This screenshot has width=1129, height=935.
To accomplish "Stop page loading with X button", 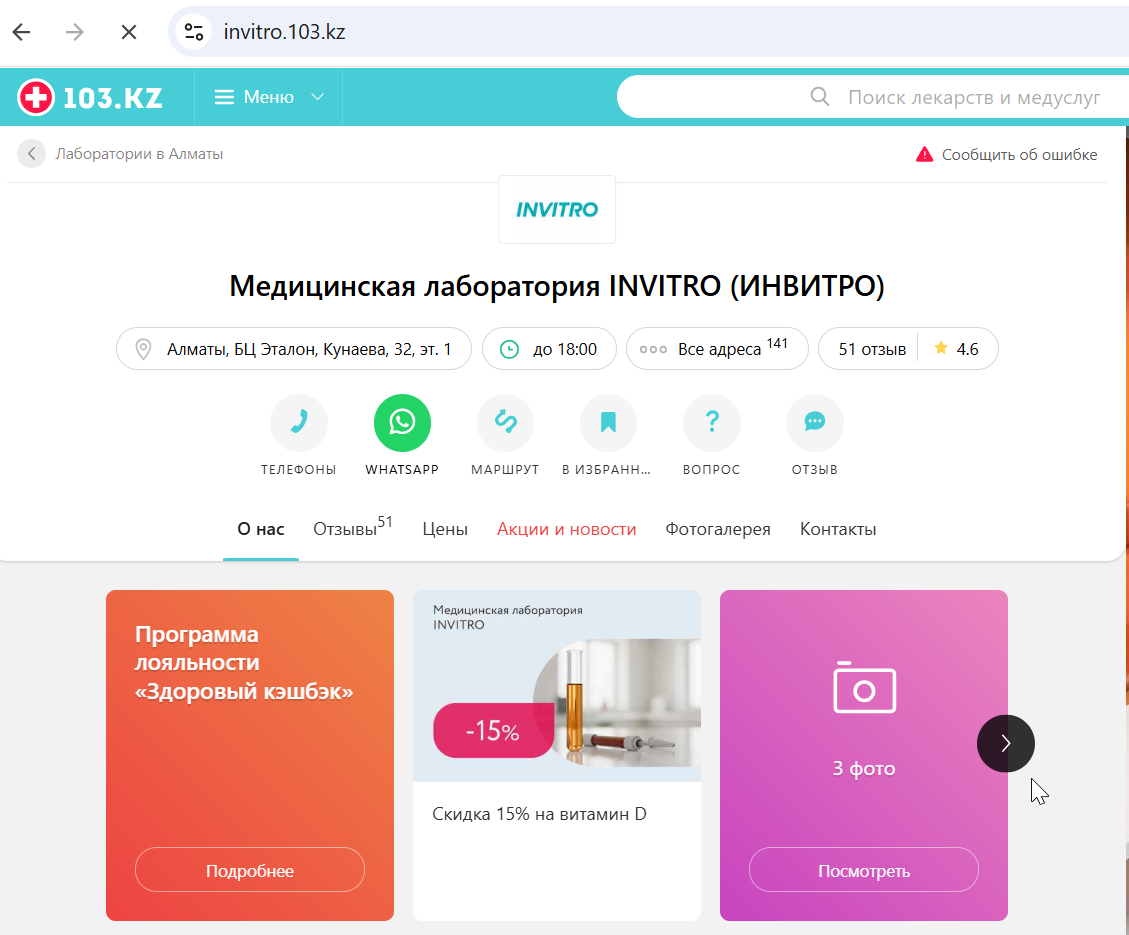I will [129, 32].
